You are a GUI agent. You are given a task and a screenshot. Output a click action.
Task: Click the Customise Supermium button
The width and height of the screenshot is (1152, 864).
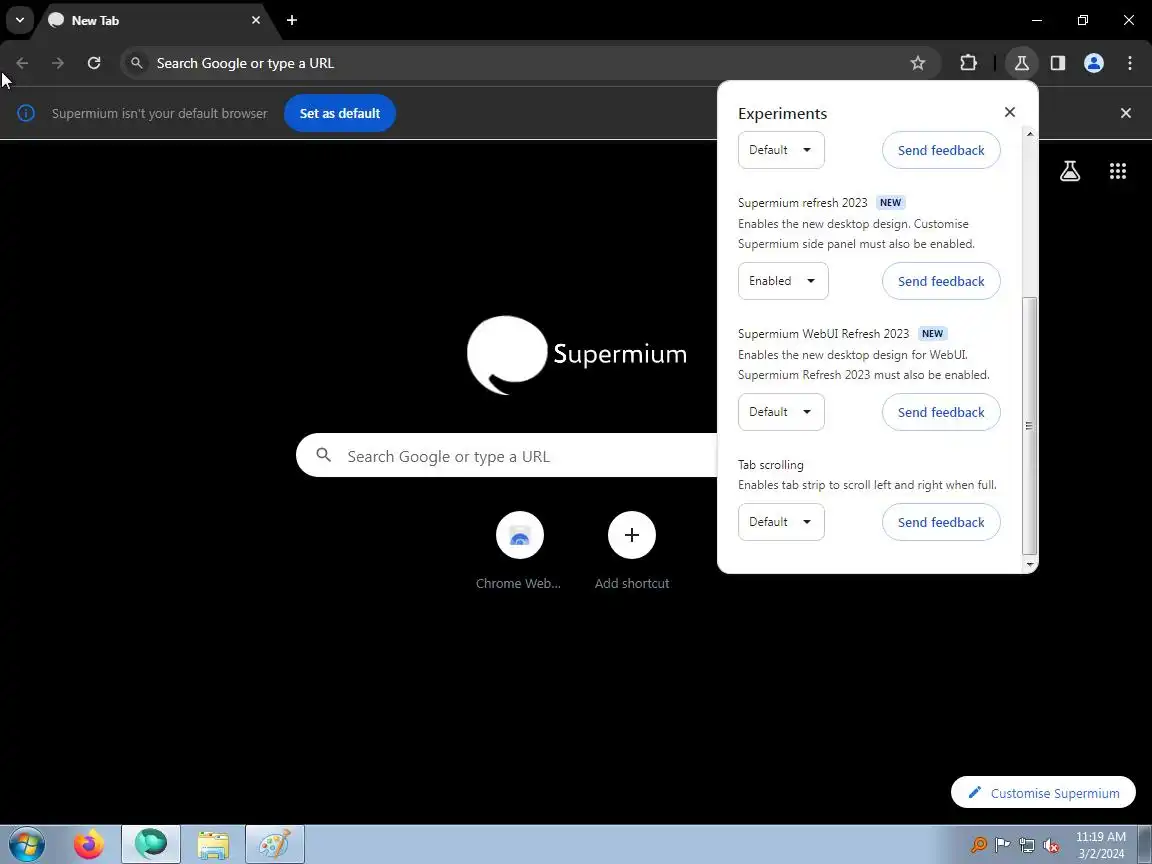click(1043, 793)
